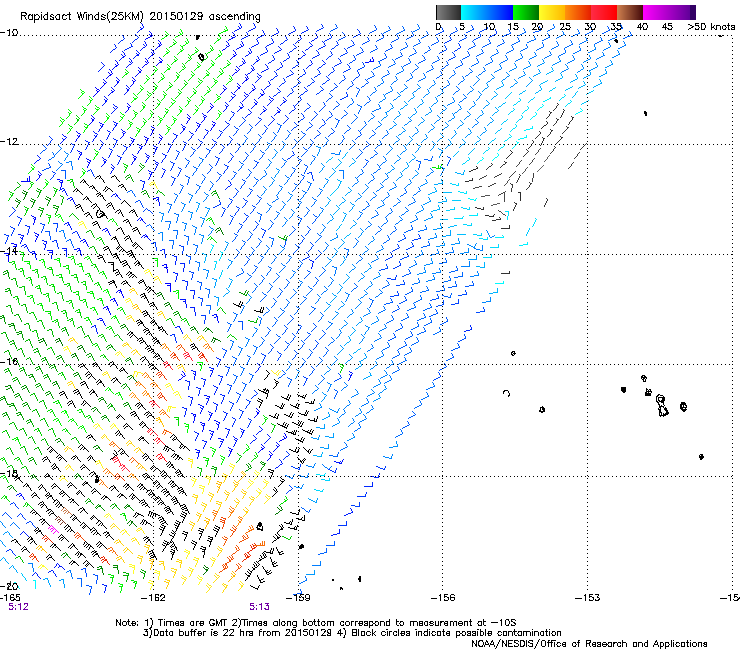
Task: Click the '-165' longitude axis label
Action: coord(10,598)
